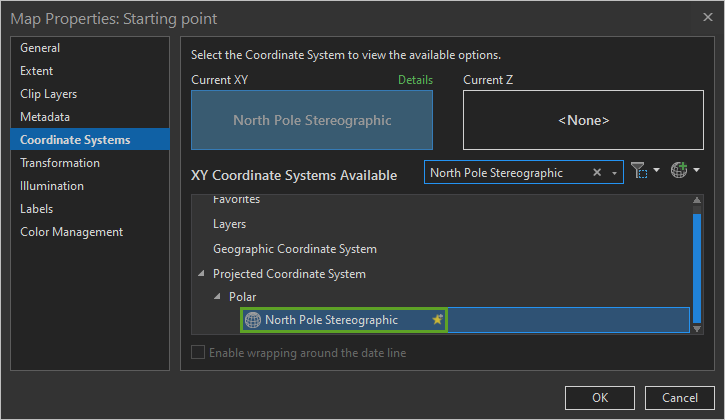Click the globe icon beside North Pole Stereographic
The image size is (725, 420).
tap(253, 320)
